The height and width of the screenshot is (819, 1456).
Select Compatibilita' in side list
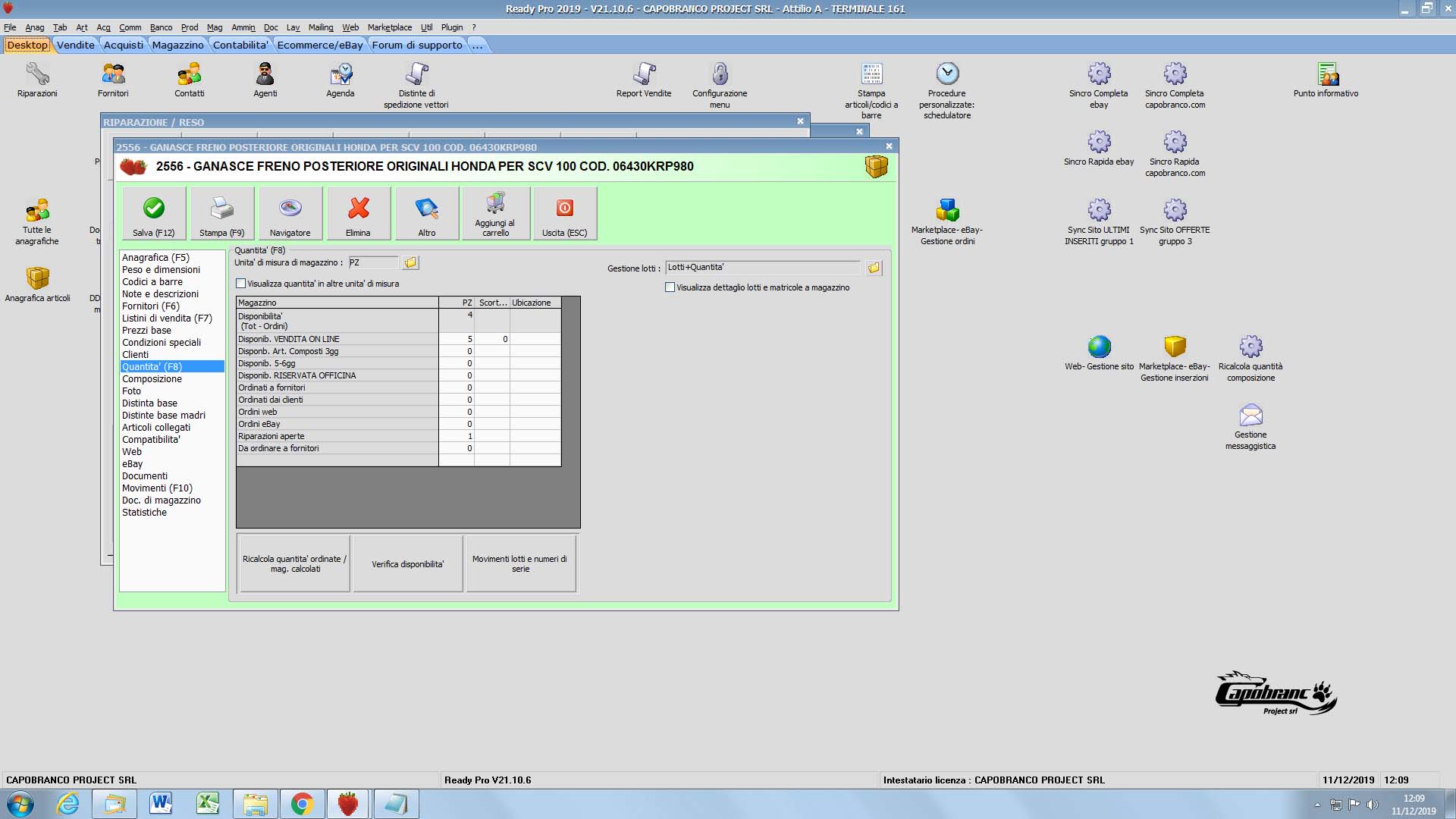[152, 440]
